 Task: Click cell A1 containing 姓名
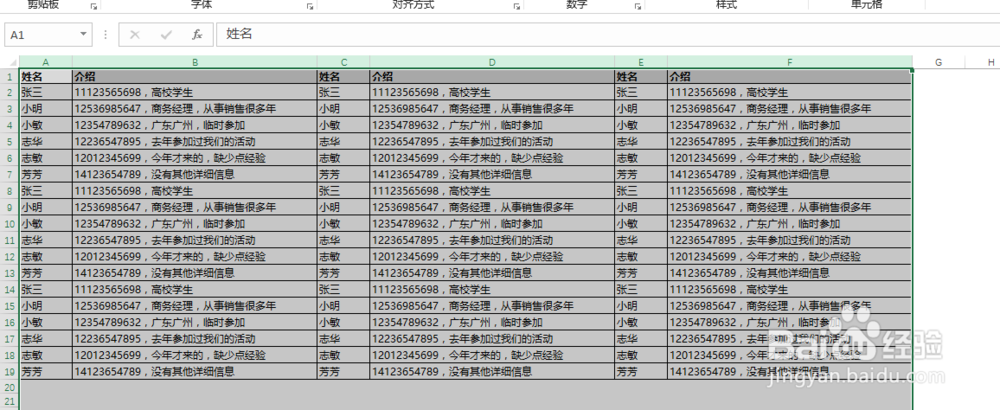tap(46, 77)
